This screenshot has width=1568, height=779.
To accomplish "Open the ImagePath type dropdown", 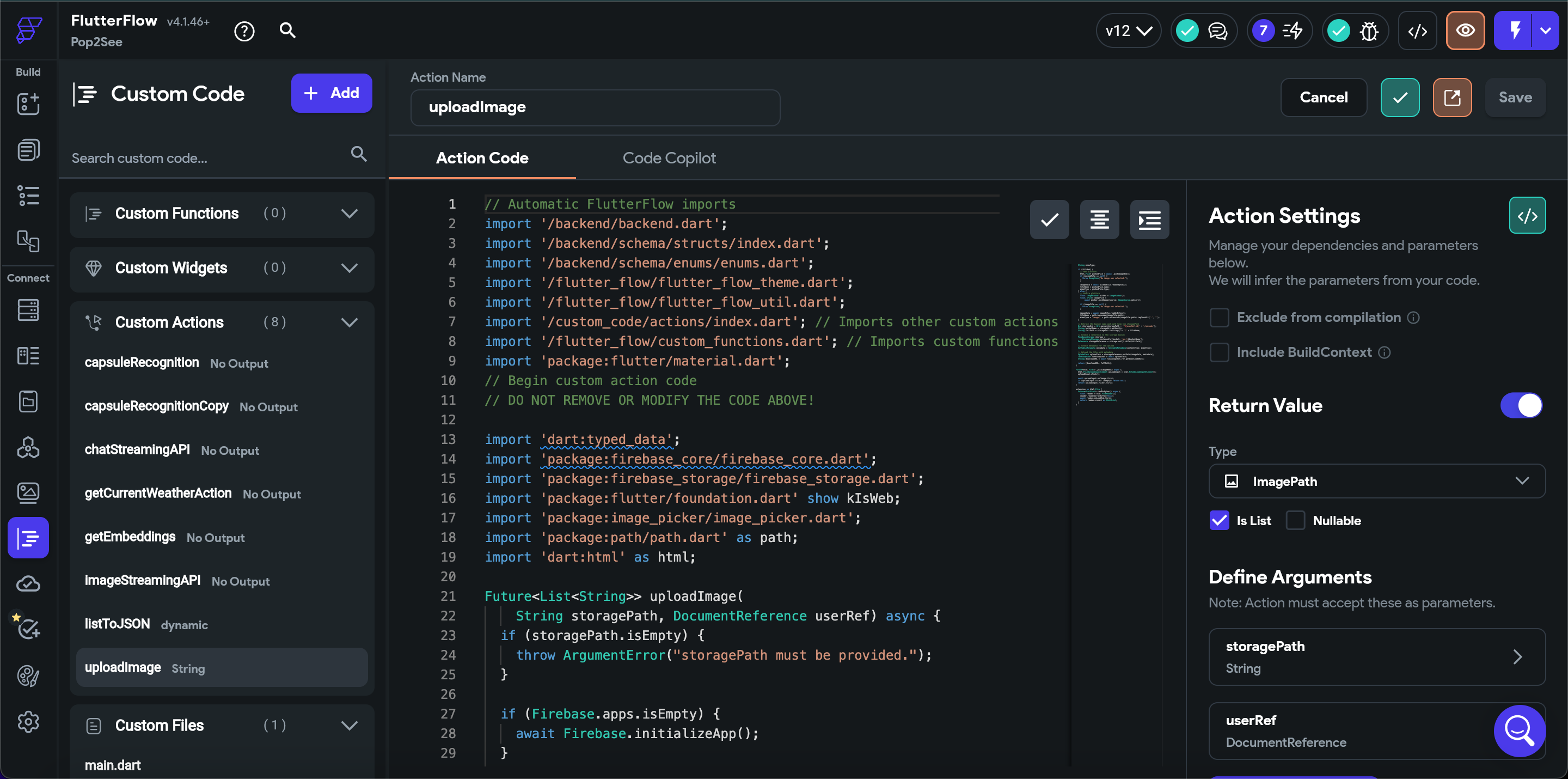I will 1376,481.
